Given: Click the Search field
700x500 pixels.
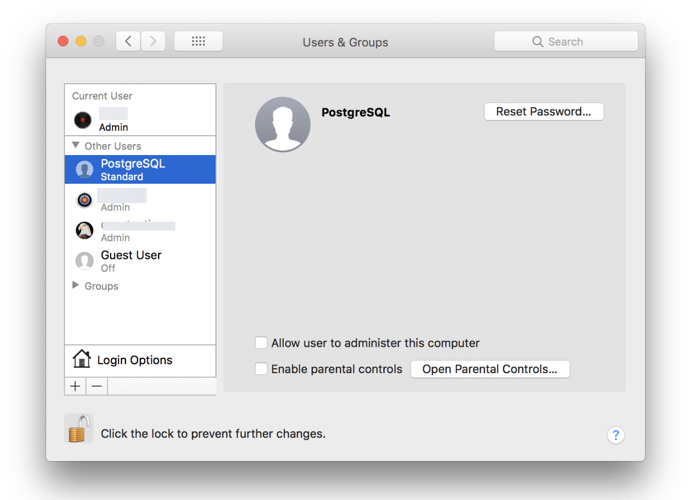Looking at the screenshot, I should click(x=566, y=41).
